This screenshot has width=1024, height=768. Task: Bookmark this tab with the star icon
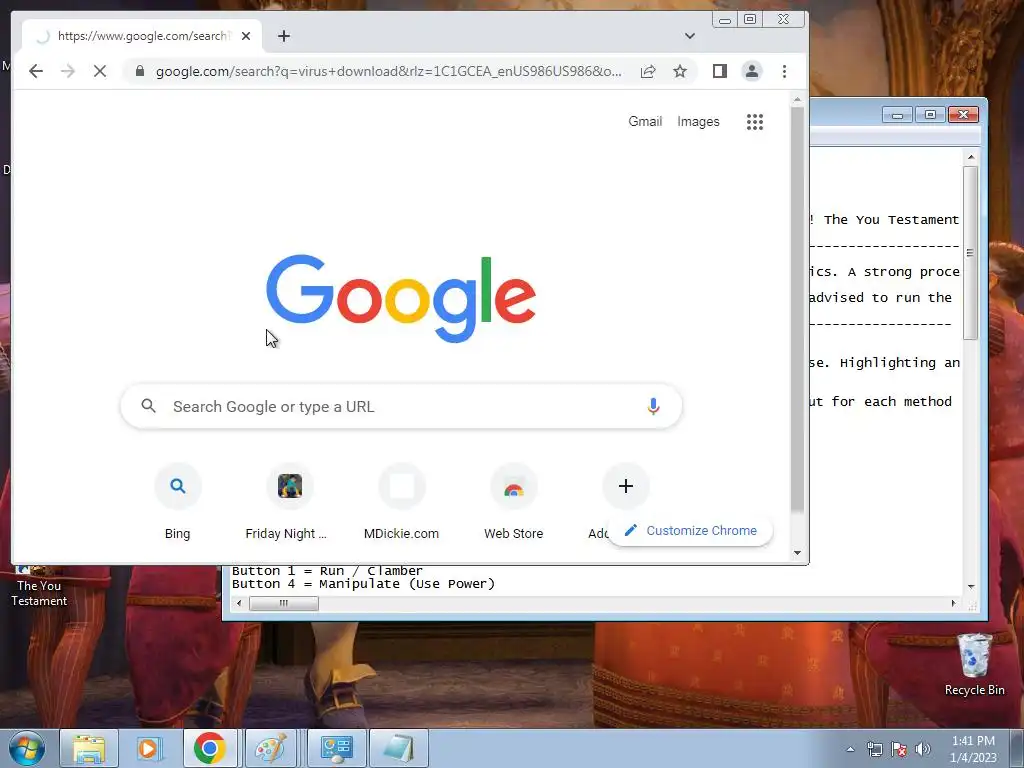(x=680, y=71)
